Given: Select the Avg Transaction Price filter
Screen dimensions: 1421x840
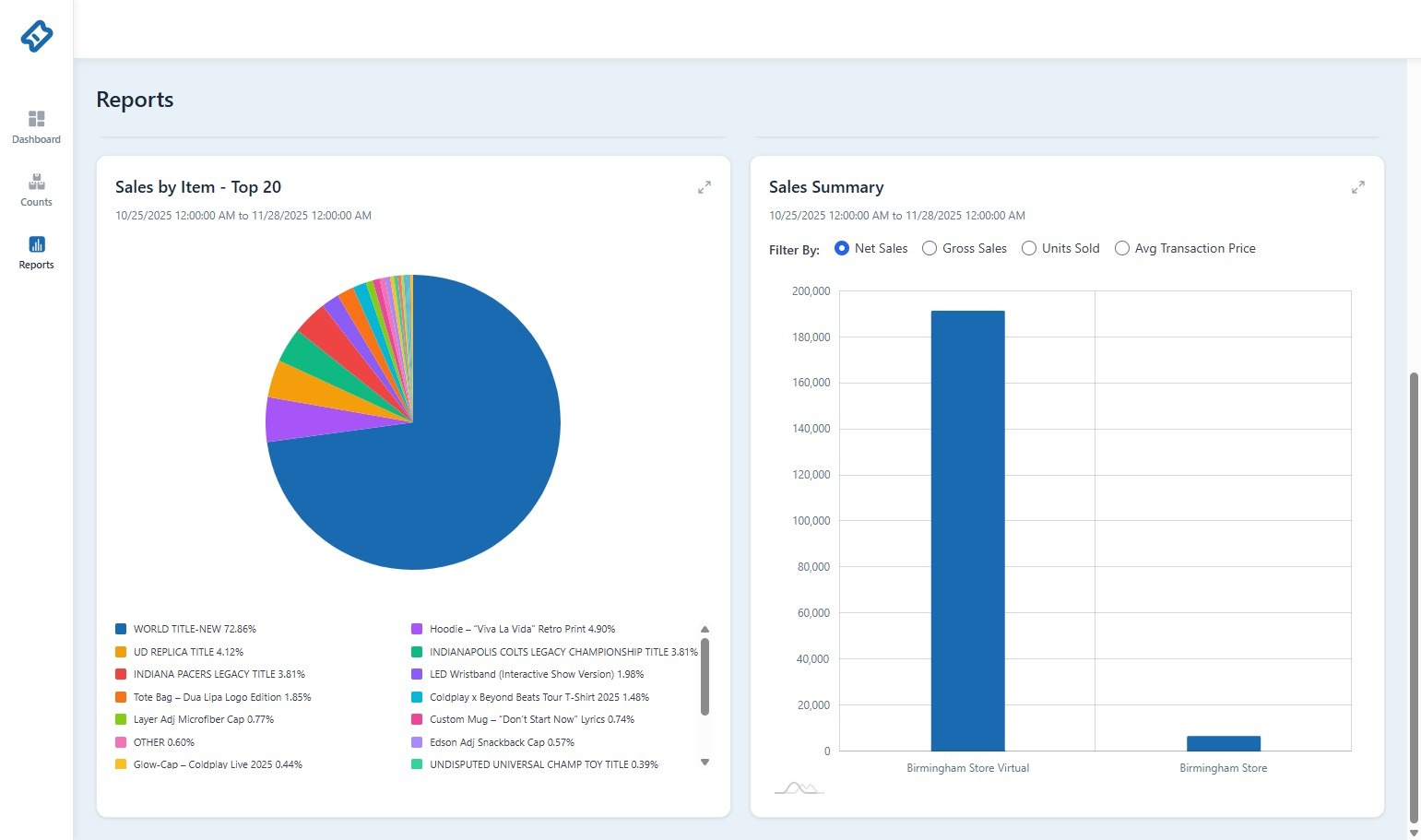Looking at the screenshot, I should (1122, 248).
